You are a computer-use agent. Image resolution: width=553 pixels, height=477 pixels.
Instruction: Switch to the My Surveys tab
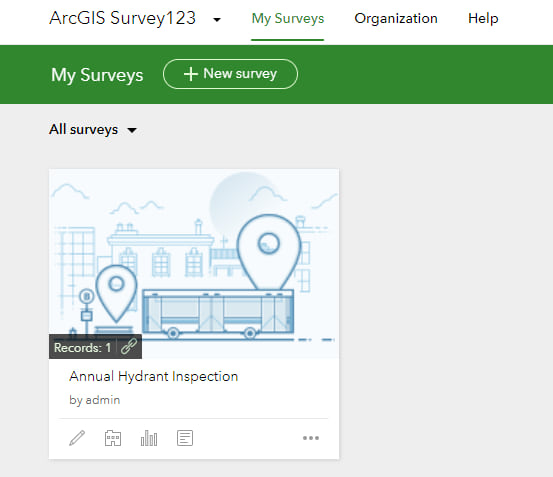[287, 18]
